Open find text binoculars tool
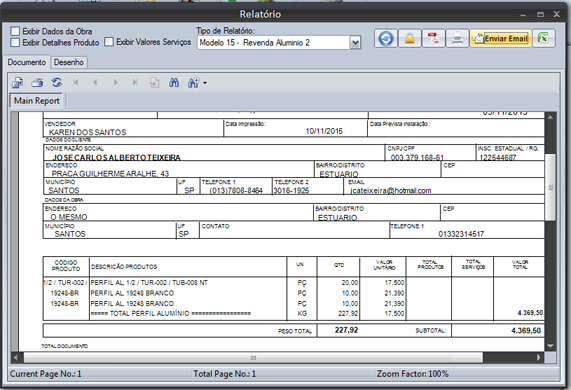Viewport: 571px width, 390px height. pyautogui.click(x=174, y=83)
